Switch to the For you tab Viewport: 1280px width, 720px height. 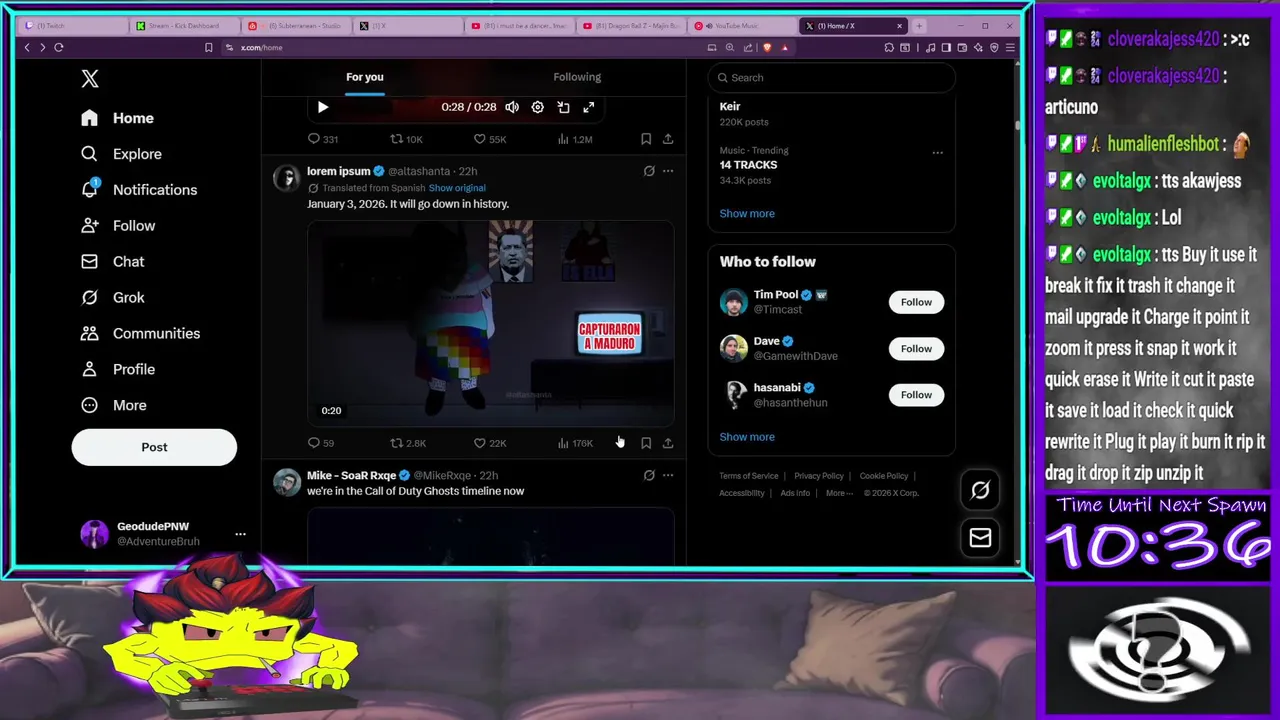(x=365, y=77)
